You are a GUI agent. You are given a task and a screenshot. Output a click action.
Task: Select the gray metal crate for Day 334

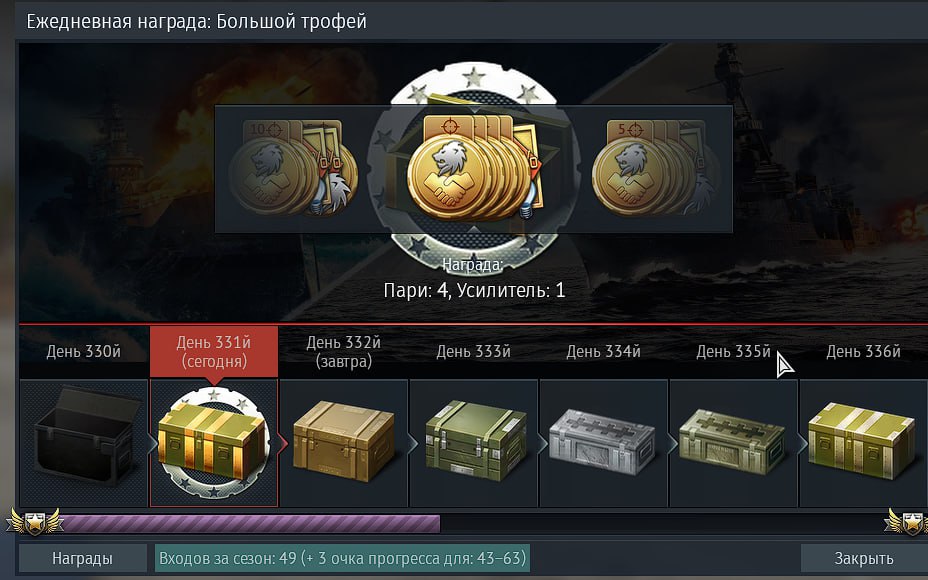pyautogui.click(x=604, y=443)
